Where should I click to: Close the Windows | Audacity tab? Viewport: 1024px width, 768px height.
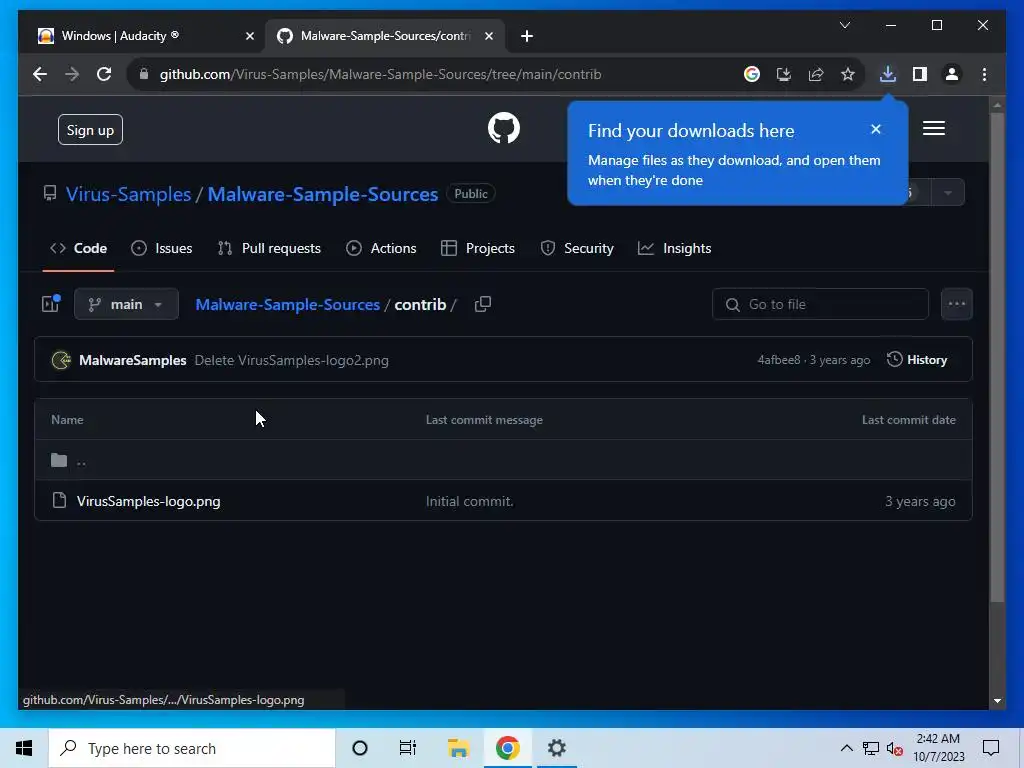(x=249, y=36)
